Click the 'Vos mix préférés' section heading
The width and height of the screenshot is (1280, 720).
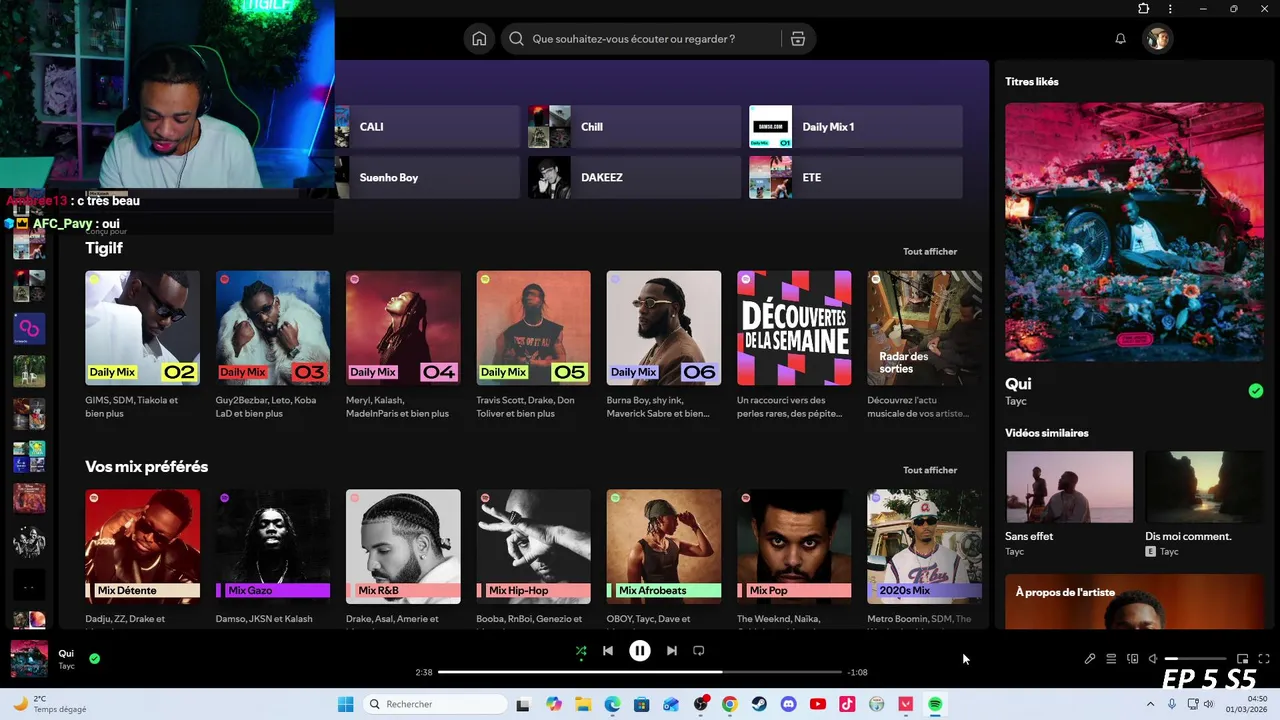click(x=147, y=467)
